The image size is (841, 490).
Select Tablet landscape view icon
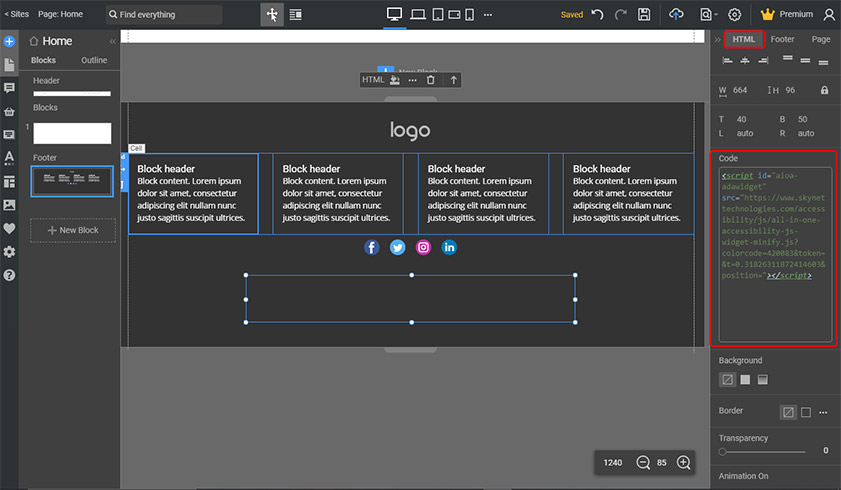454,14
